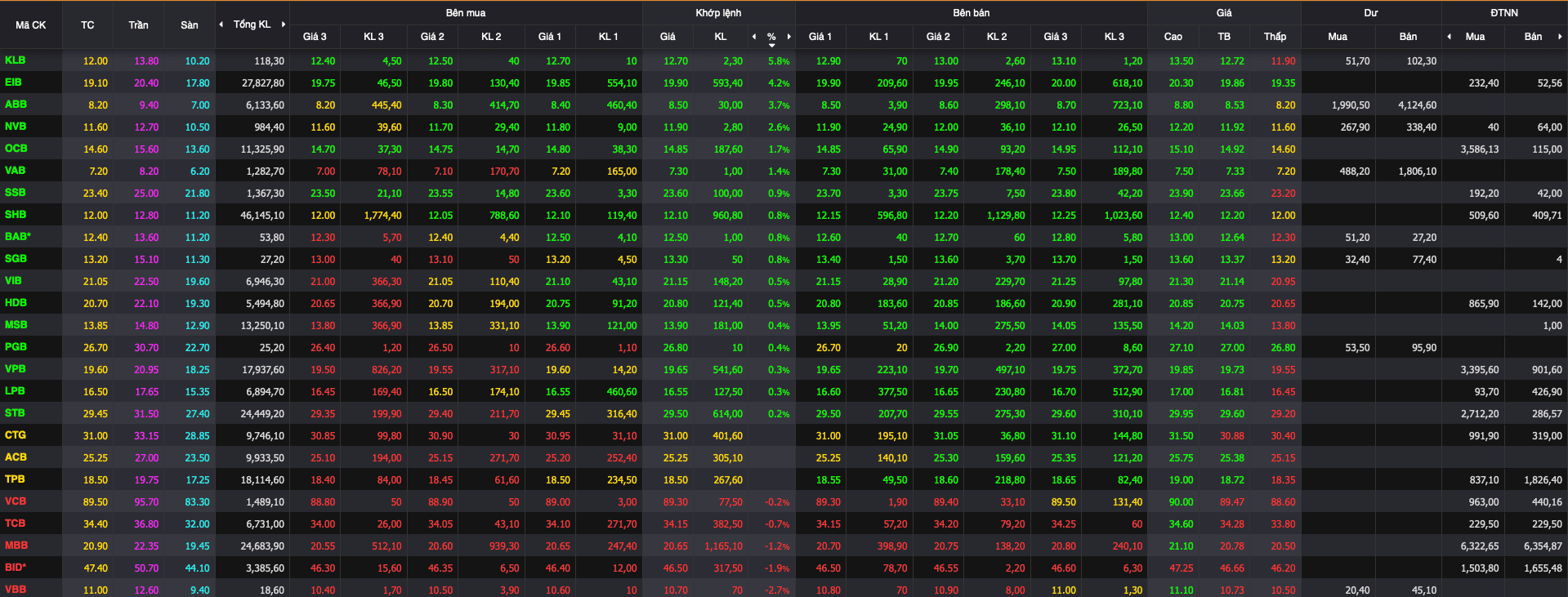Click left arrow before ĐTNN Mua header
Image resolution: width=1568 pixels, height=597 pixels.
[1449, 37]
